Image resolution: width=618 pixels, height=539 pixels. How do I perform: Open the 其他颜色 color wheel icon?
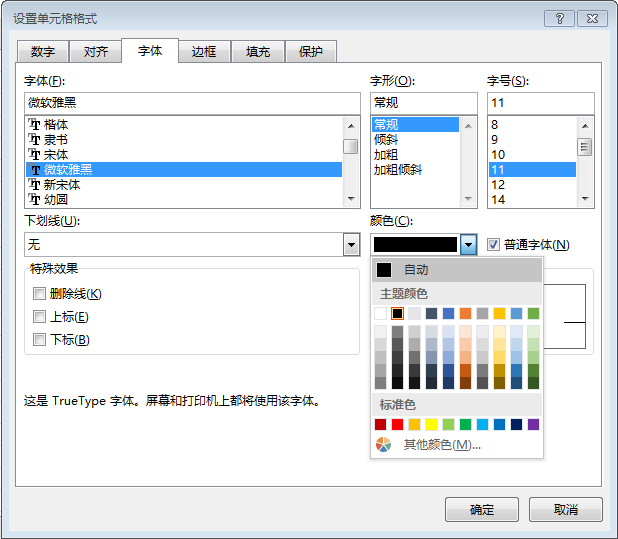383,445
